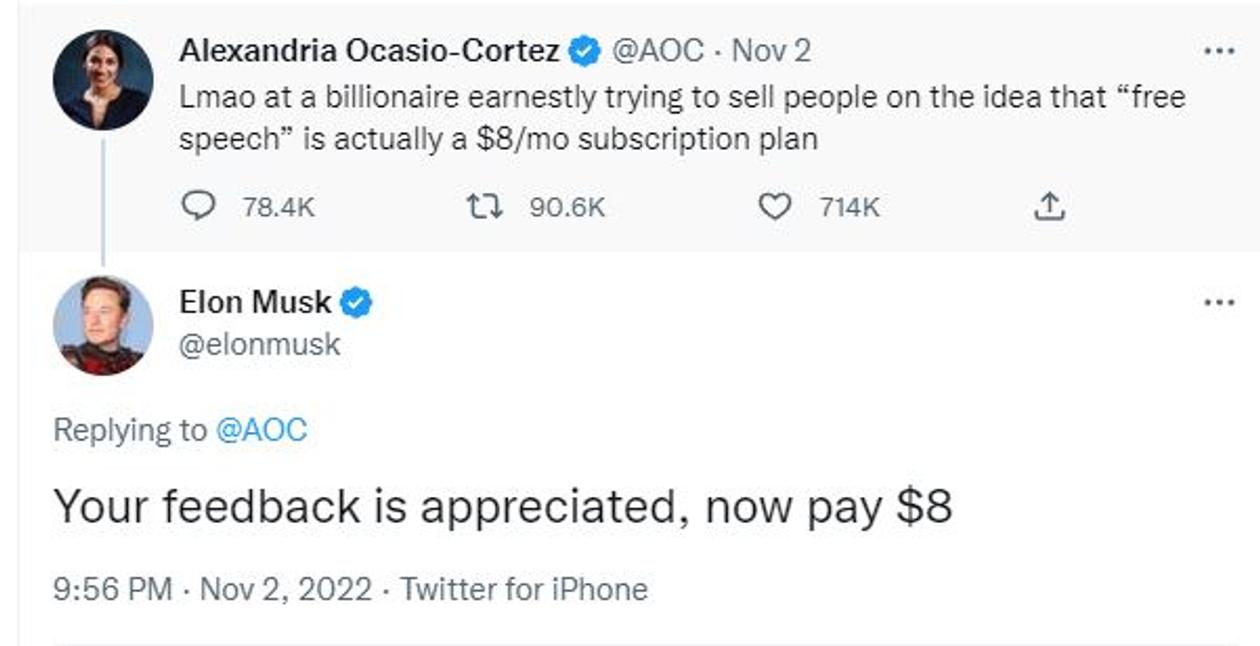Click the 714K likes count

(849, 207)
